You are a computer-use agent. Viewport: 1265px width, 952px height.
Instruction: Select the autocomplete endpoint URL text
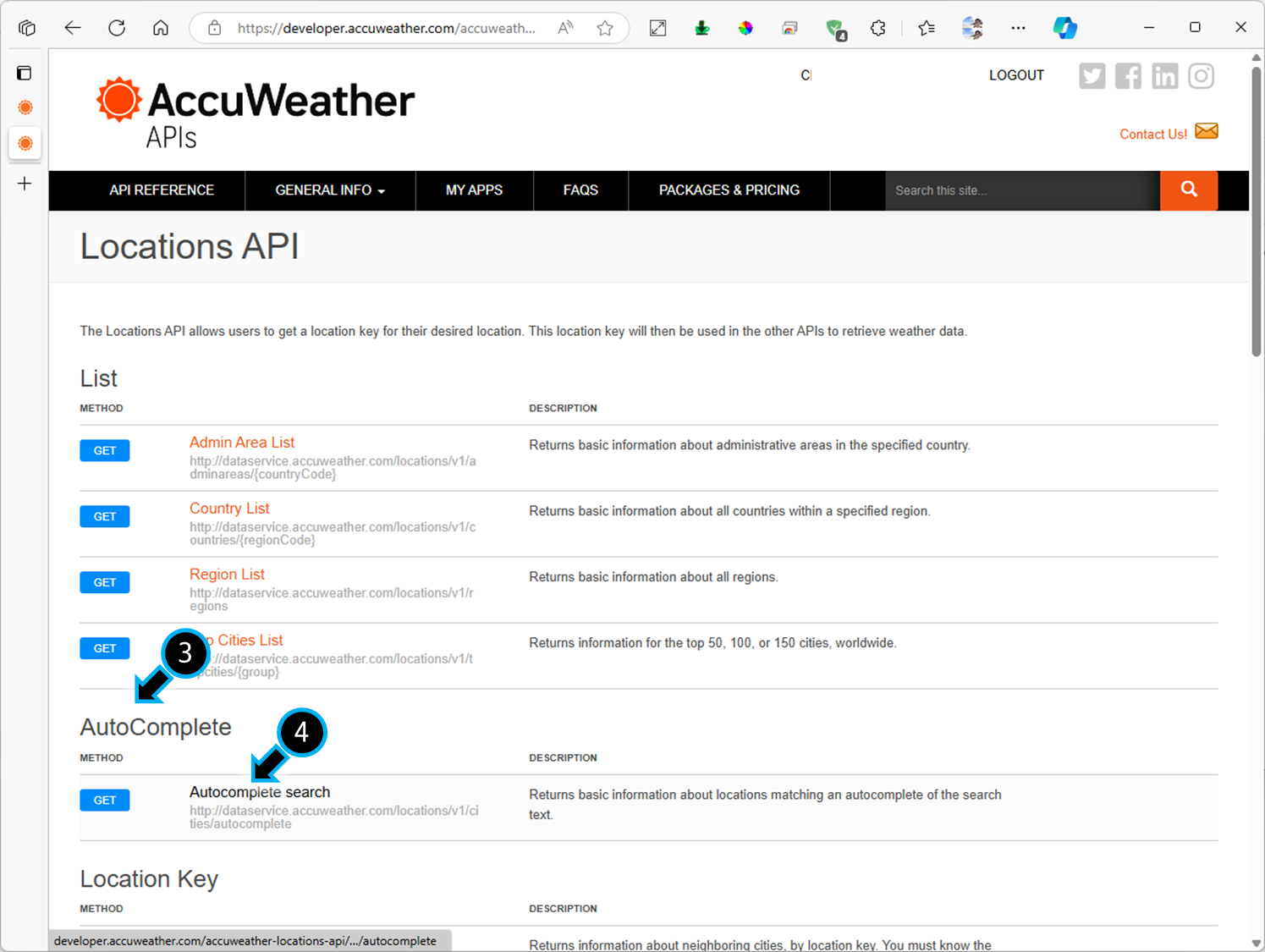(334, 817)
